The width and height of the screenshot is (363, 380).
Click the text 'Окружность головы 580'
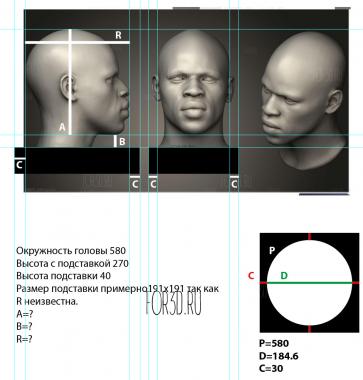point(71,250)
